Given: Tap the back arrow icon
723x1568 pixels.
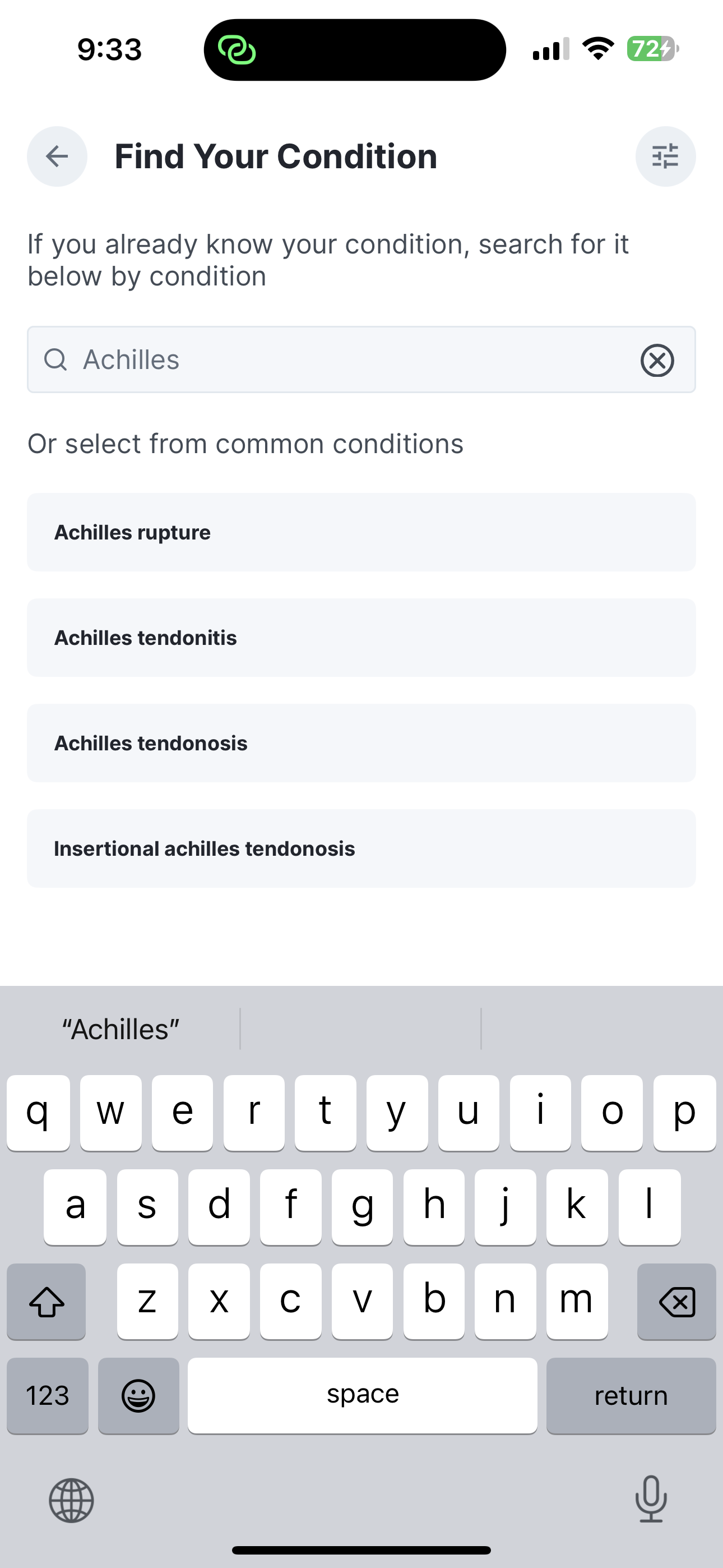Looking at the screenshot, I should click(57, 156).
